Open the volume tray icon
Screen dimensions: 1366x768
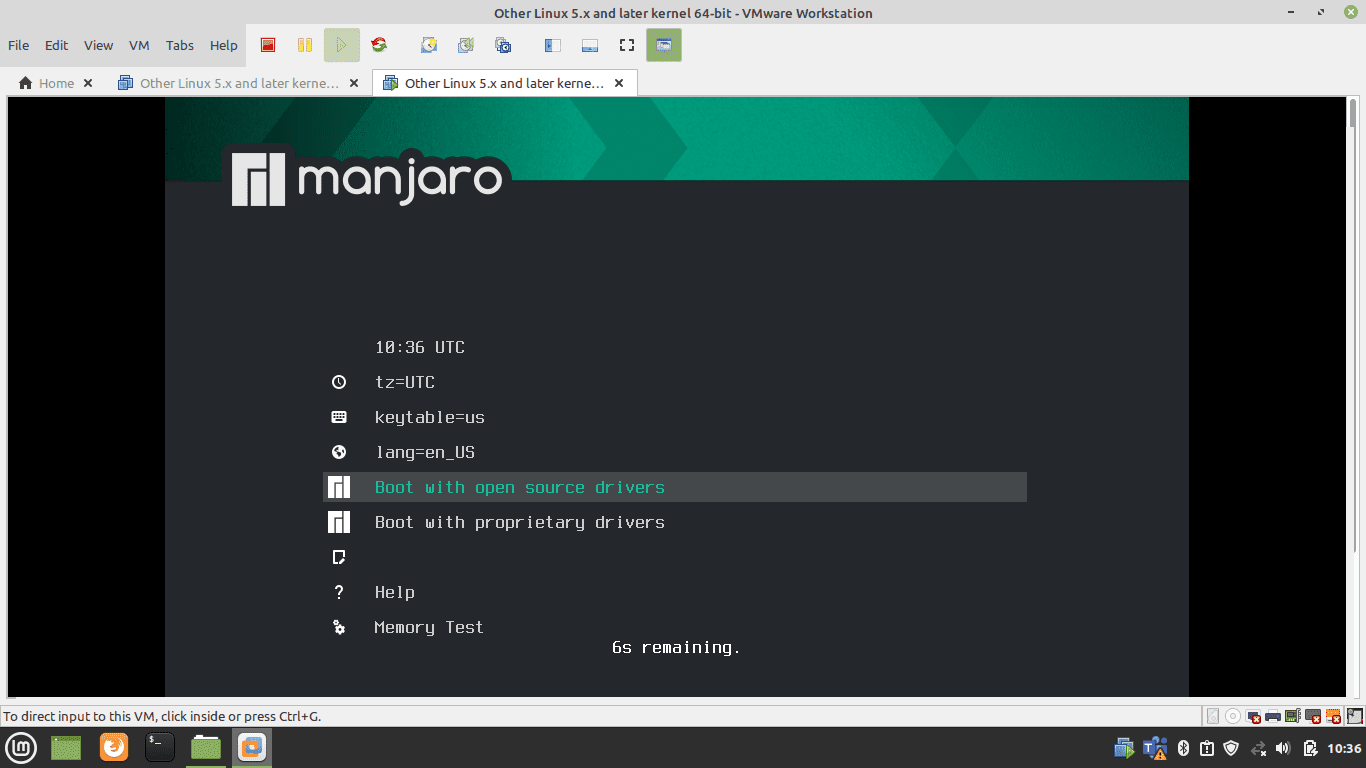(x=1284, y=748)
